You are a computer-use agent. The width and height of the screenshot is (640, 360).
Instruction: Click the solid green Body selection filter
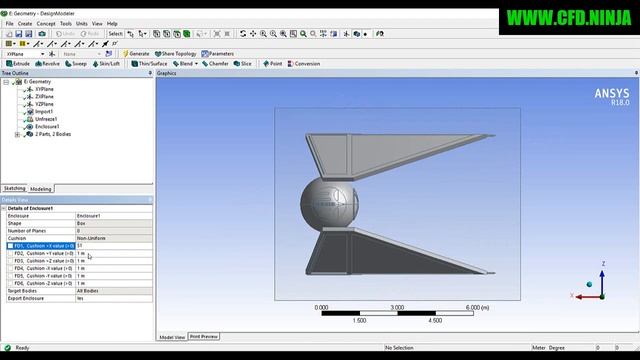point(187,34)
